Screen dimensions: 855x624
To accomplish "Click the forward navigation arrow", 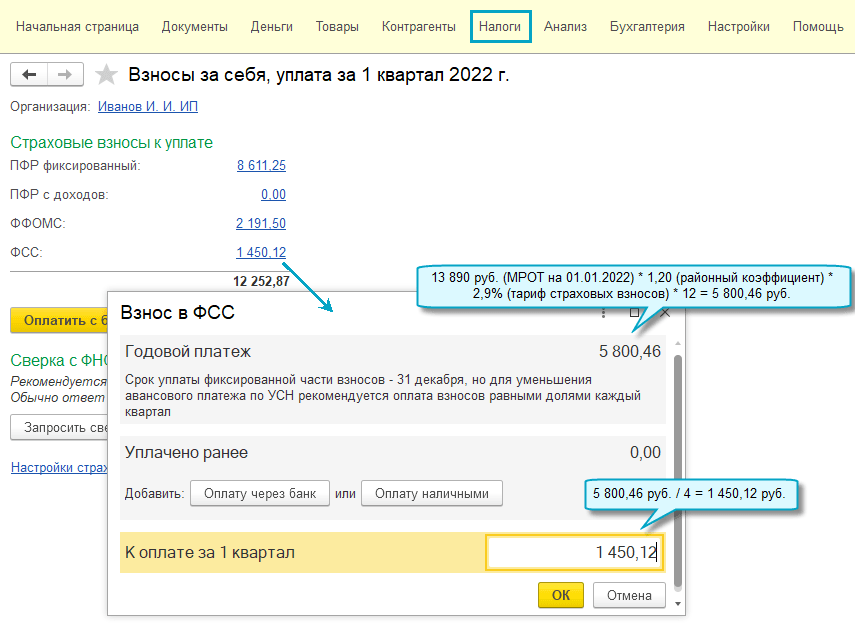I will (x=65, y=75).
